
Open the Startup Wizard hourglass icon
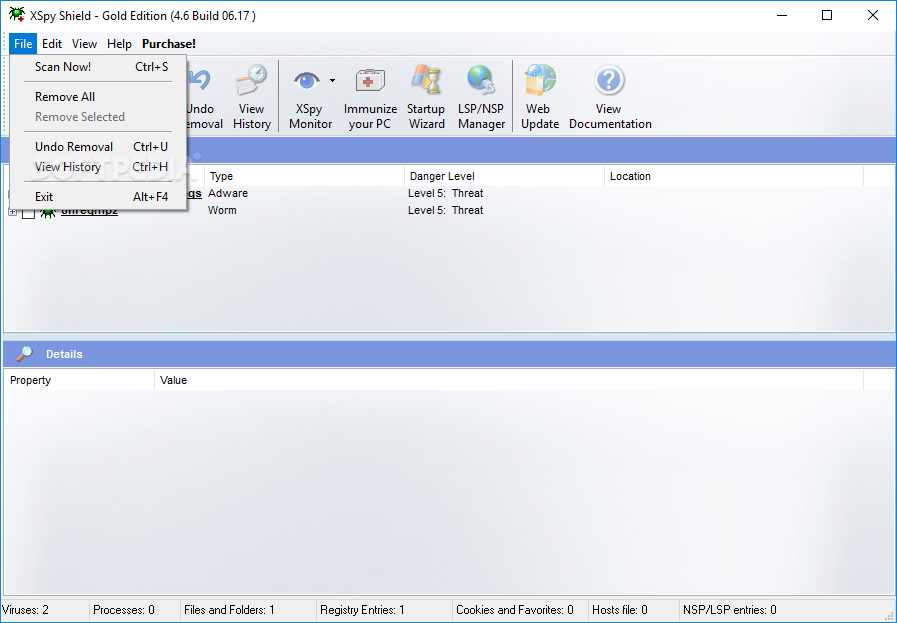pyautogui.click(x=426, y=80)
